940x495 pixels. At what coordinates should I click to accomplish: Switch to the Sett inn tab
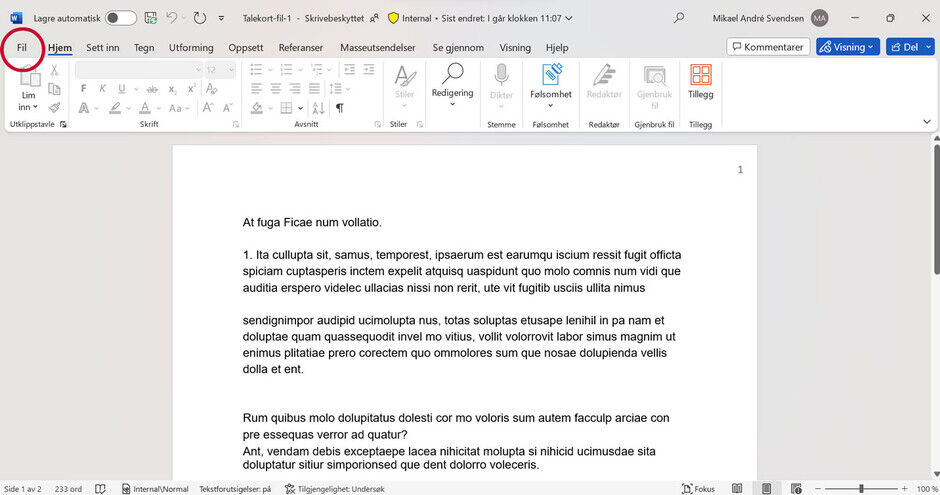(x=103, y=47)
